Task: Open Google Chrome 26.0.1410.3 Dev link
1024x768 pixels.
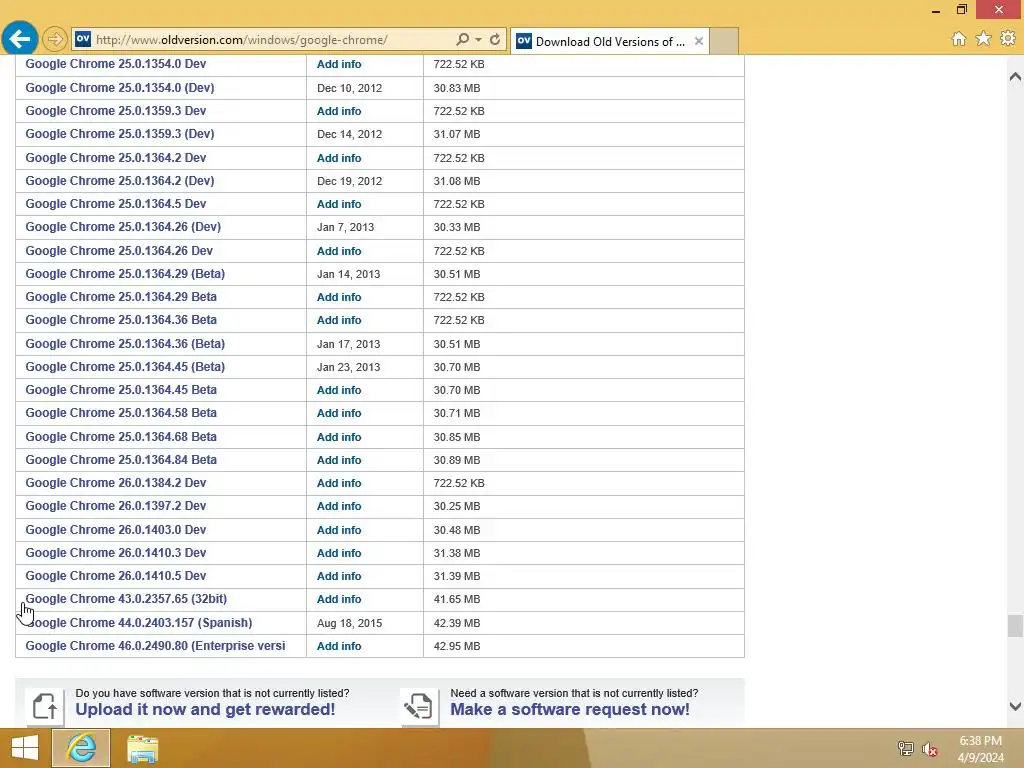Action: [x=116, y=553]
